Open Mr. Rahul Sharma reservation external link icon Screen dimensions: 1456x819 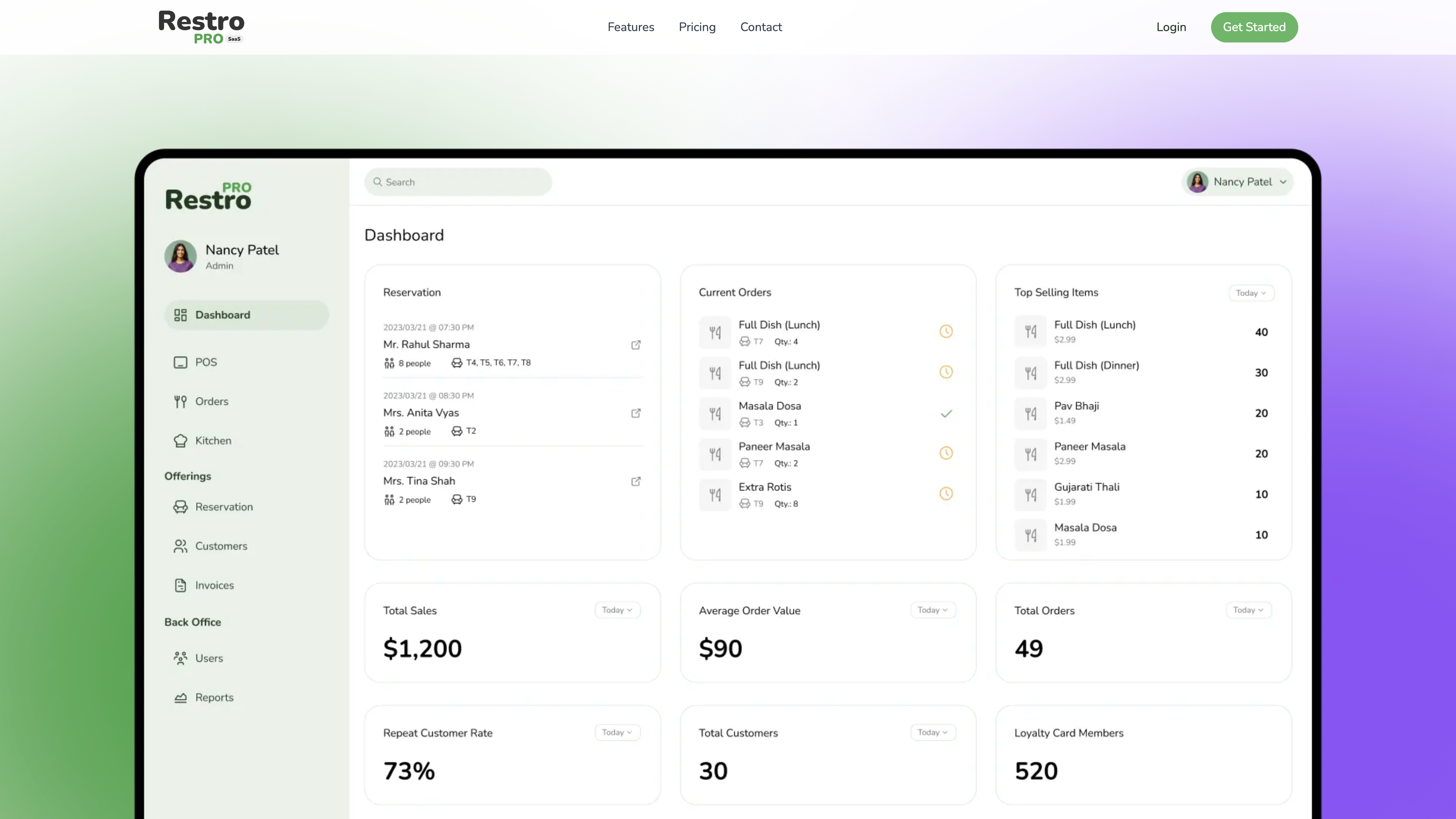[x=636, y=345]
